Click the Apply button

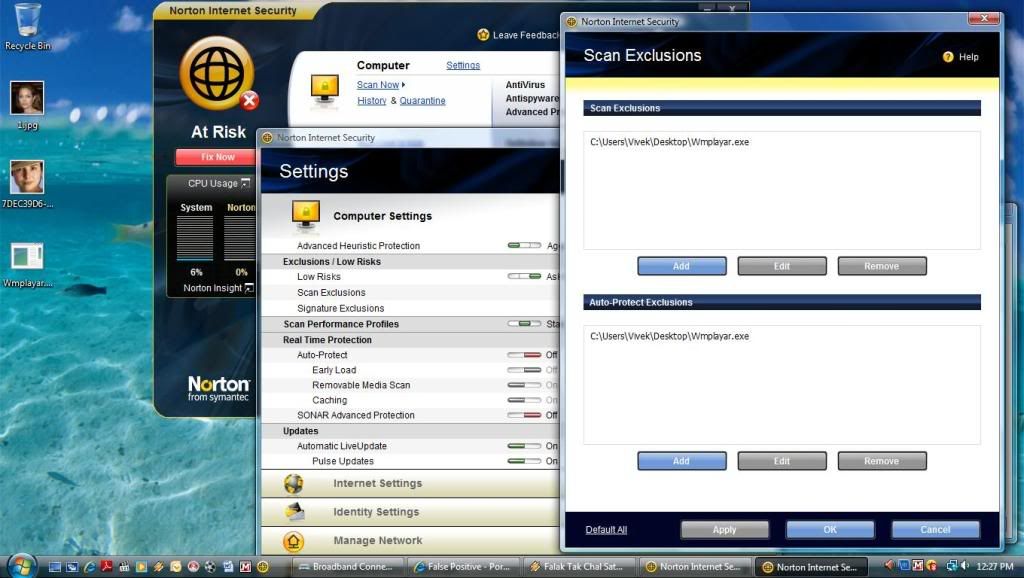(724, 530)
